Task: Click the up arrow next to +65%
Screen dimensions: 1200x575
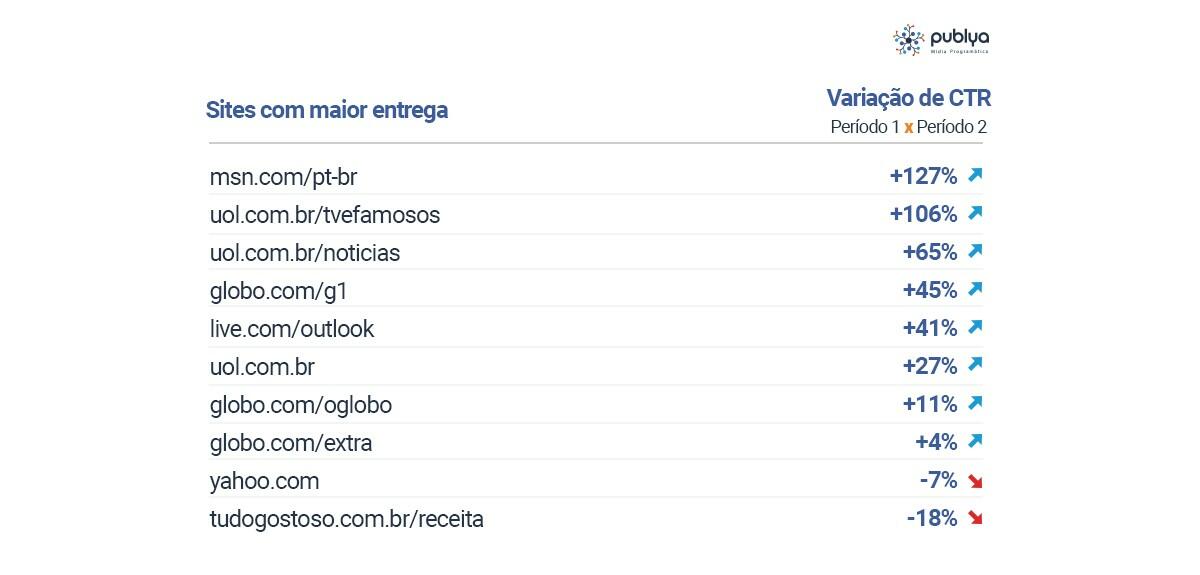Action: coord(976,251)
